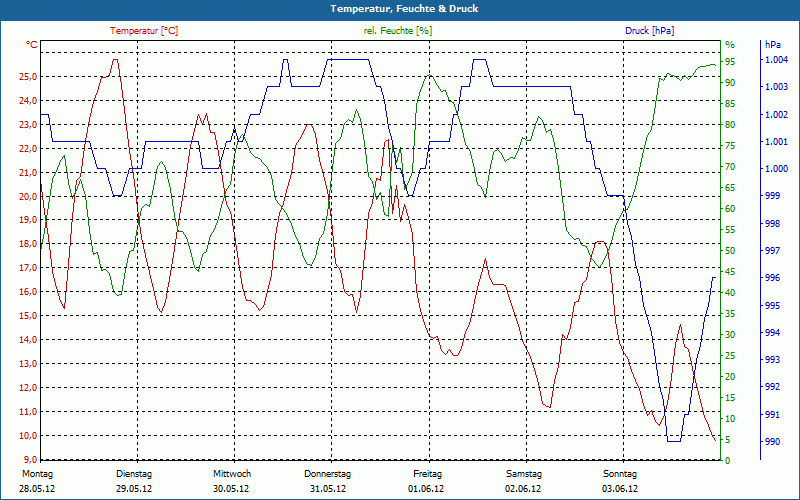Click the '10,0' temperature axis value
The image size is (800, 500).
coord(28,436)
